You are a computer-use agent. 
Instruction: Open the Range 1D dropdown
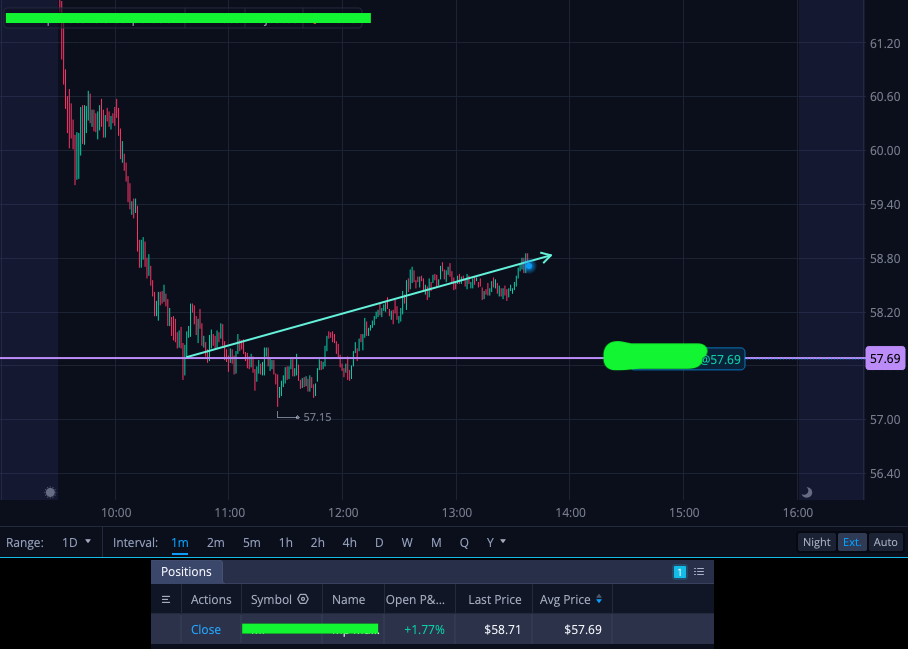pos(76,542)
